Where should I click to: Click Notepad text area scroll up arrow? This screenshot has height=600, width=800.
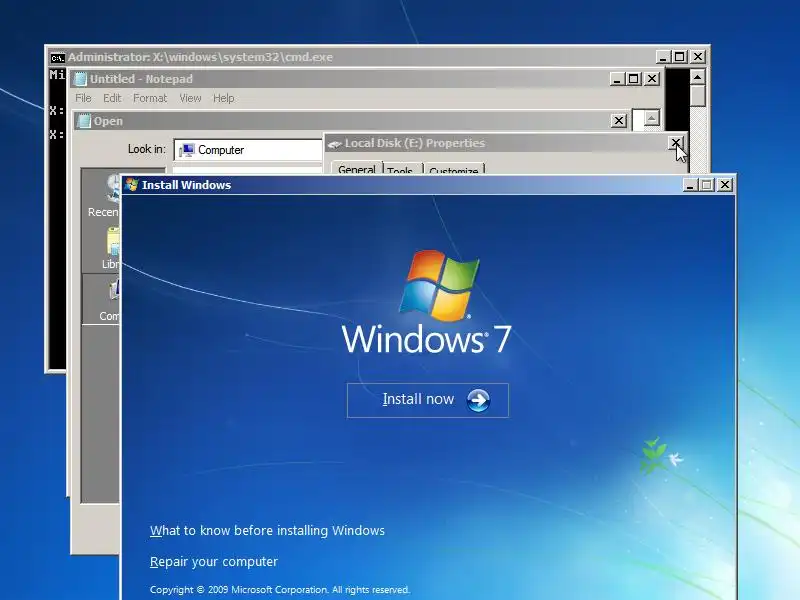(x=651, y=118)
